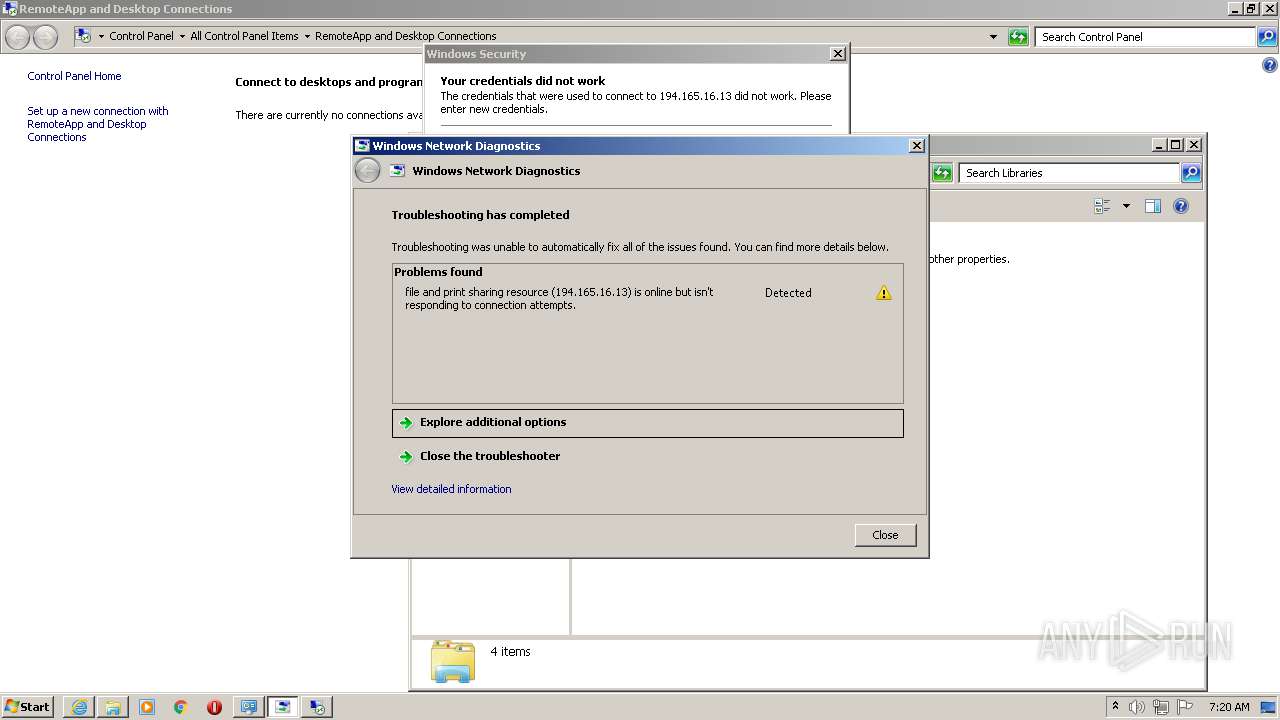Refresh the Libraries window address bar
The width and height of the screenshot is (1280, 720).
[942, 173]
